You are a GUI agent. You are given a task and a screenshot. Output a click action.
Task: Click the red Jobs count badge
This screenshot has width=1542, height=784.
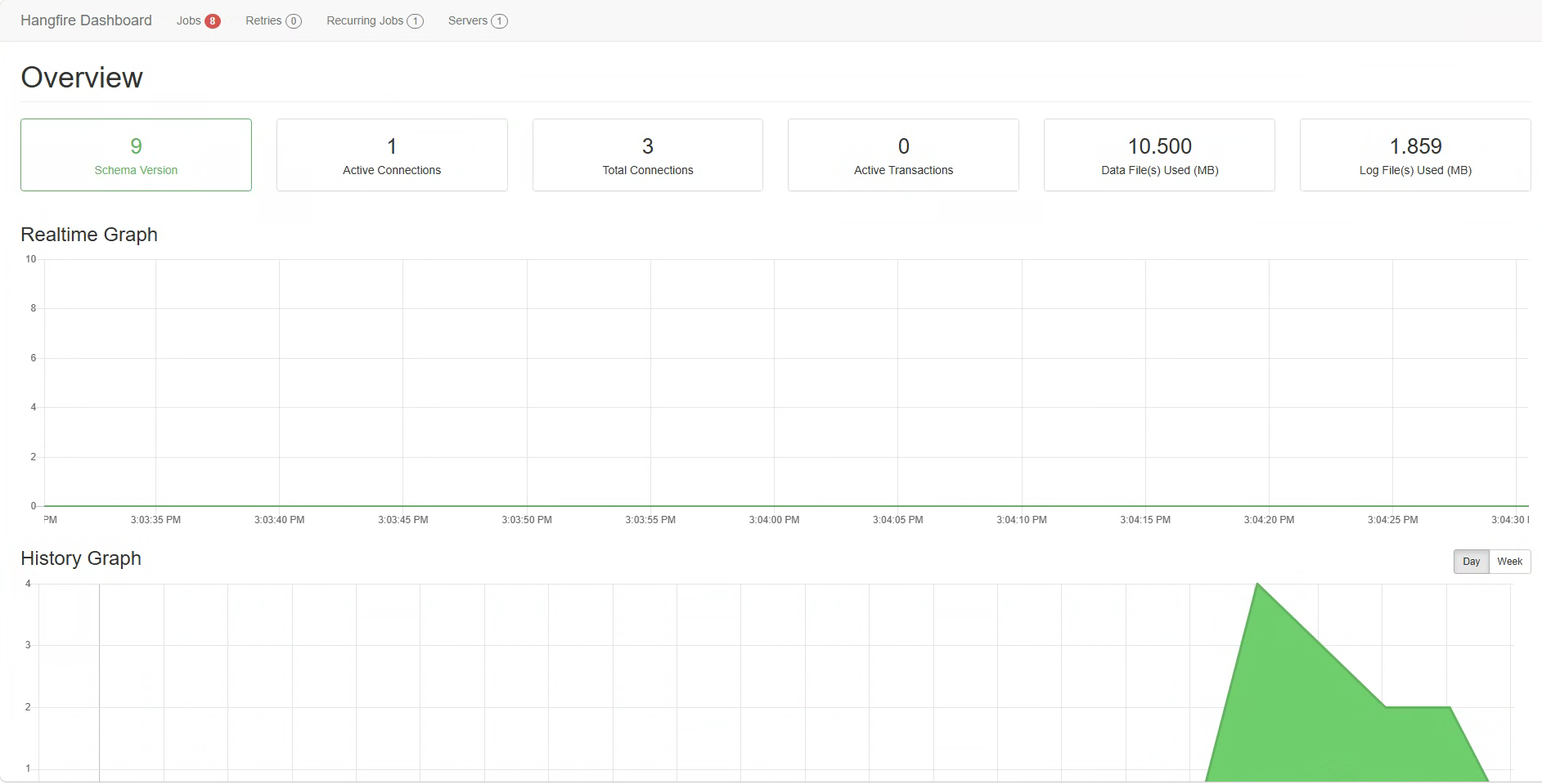click(213, 21)
